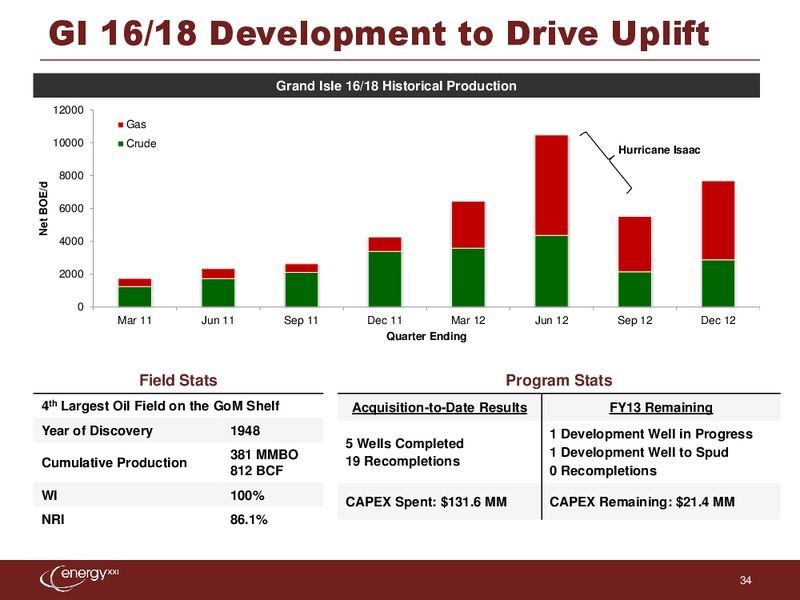The image size is (800, 600).
Task: Click the '12000' y-axis value
Action: 68,110
